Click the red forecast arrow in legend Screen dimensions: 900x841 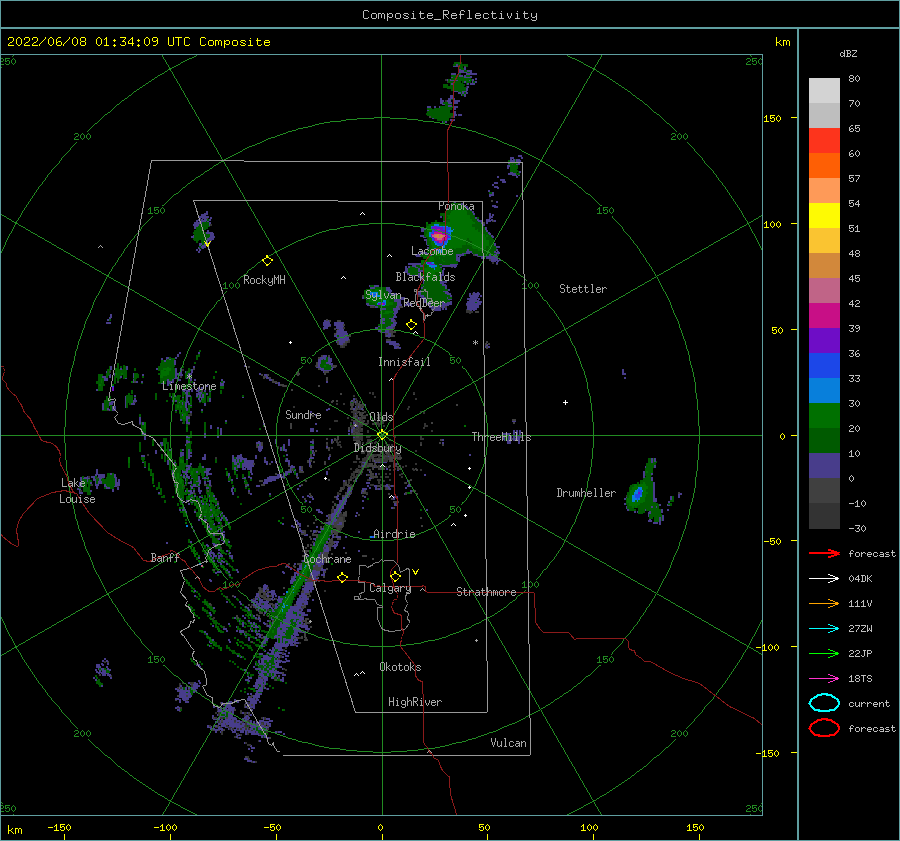[824, 553]
